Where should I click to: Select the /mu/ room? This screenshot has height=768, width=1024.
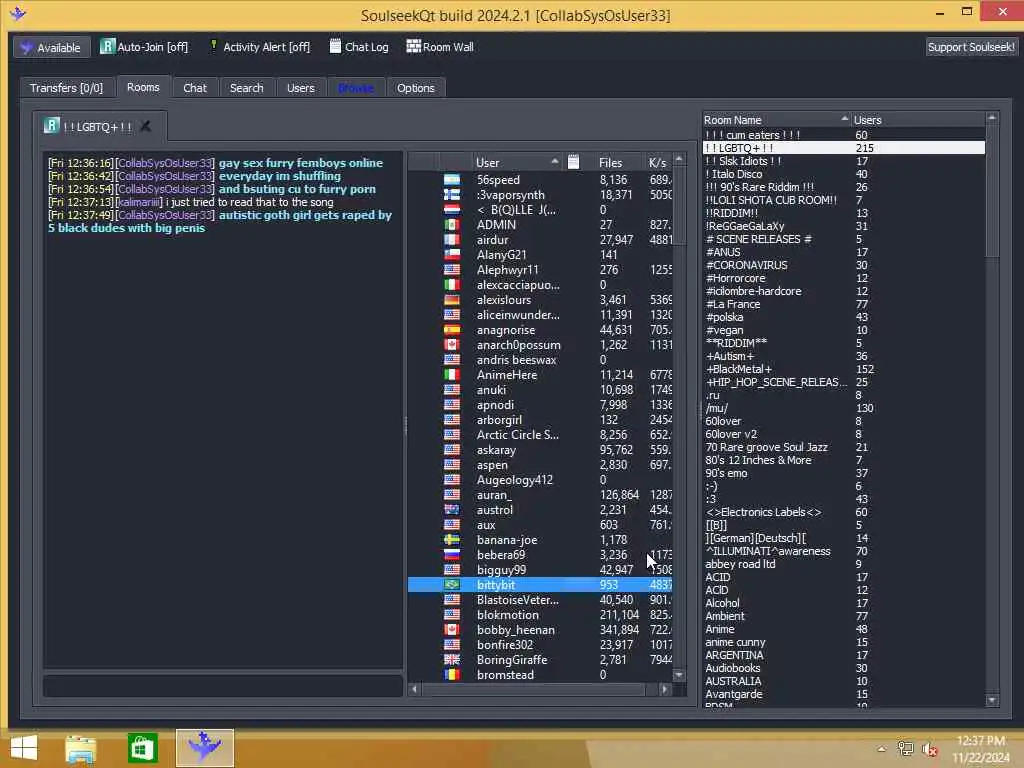(x=844, y=408)
